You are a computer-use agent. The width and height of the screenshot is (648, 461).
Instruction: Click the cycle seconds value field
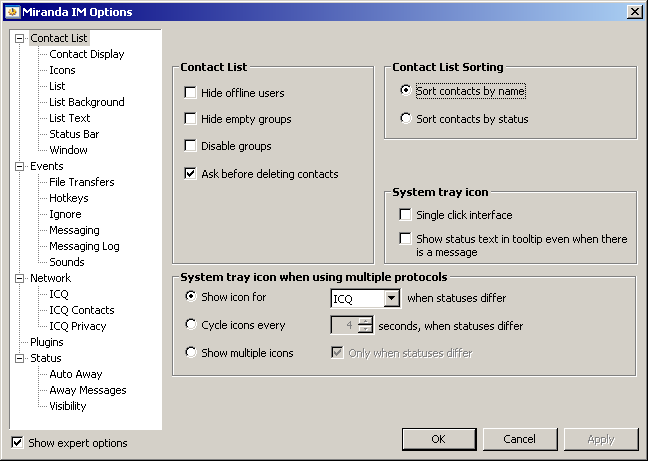(x=345, y=325)
